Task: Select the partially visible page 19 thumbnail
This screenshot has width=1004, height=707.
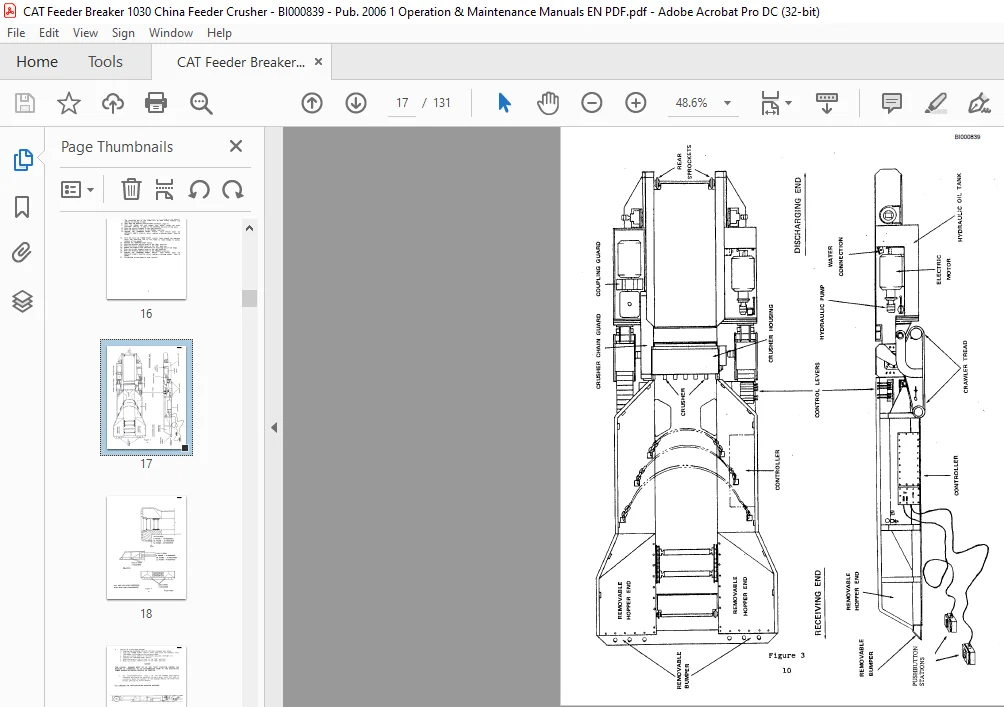Action: (x=146, y=676)
